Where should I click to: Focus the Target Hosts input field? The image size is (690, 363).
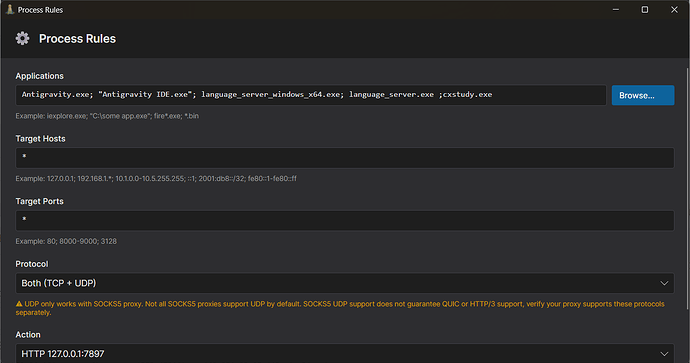tap(345, 158)
